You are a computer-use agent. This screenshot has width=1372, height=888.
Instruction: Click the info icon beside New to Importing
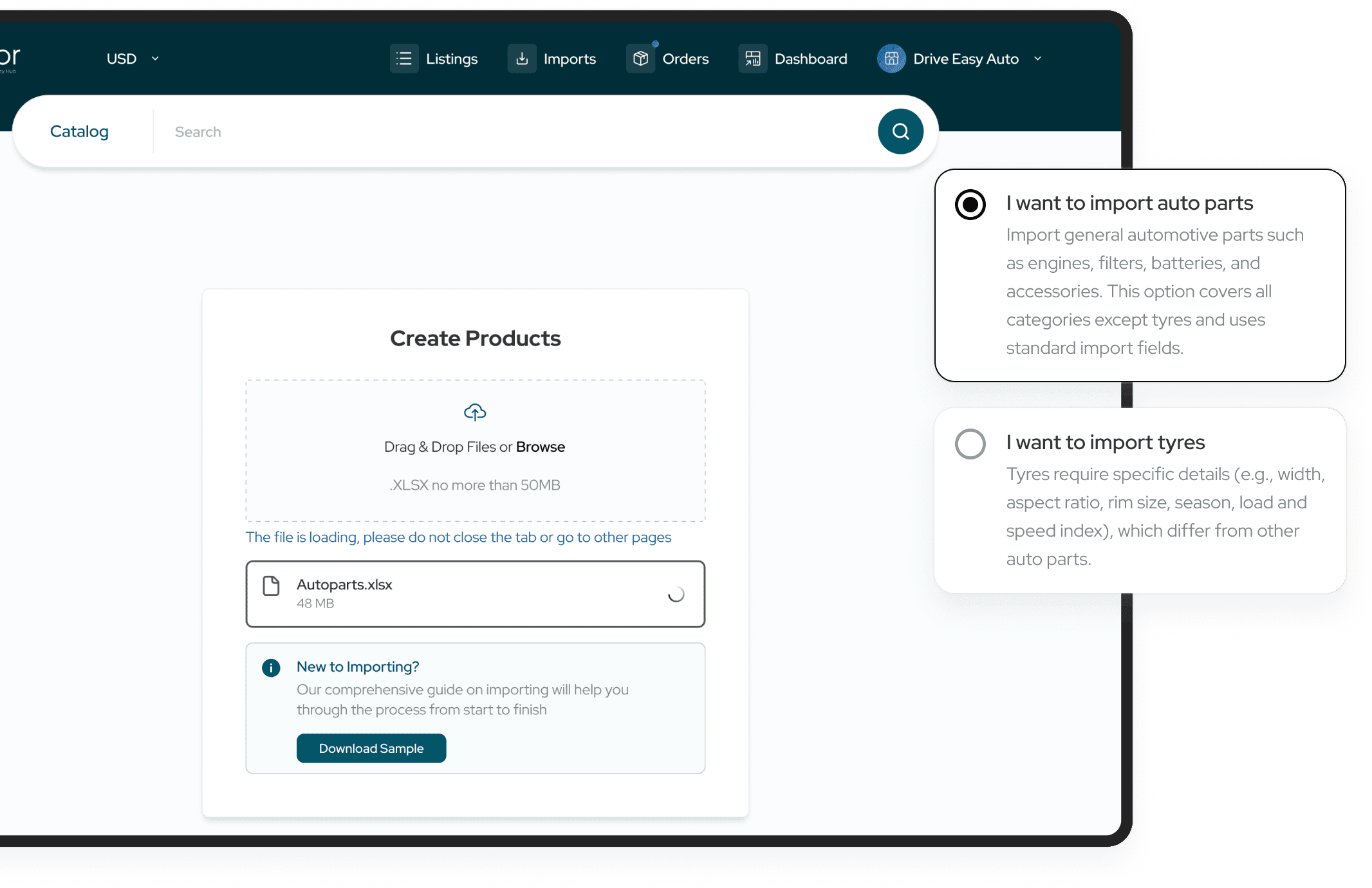click(271, 667)
